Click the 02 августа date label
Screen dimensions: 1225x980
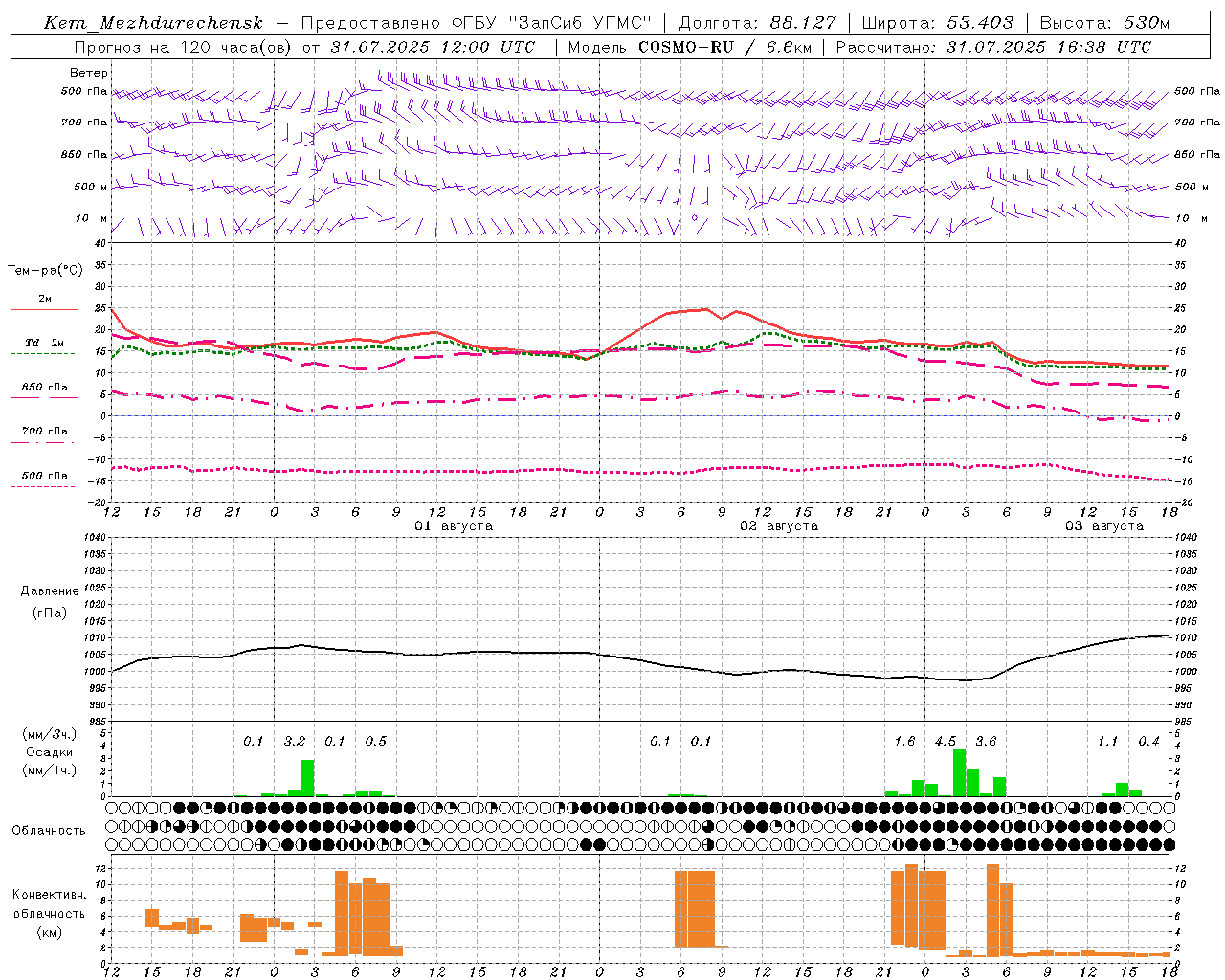pyautogui.click(x=779, y=526)
